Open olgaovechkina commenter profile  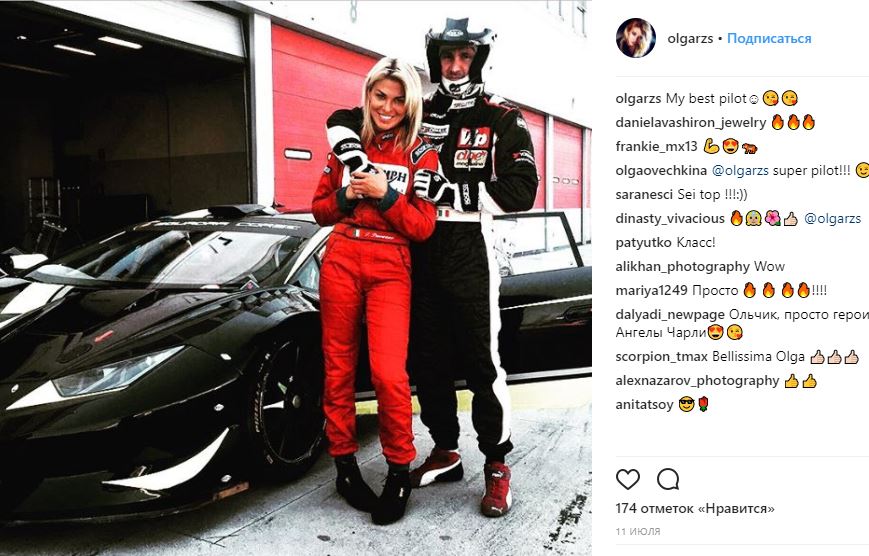(x=661, y=171)
